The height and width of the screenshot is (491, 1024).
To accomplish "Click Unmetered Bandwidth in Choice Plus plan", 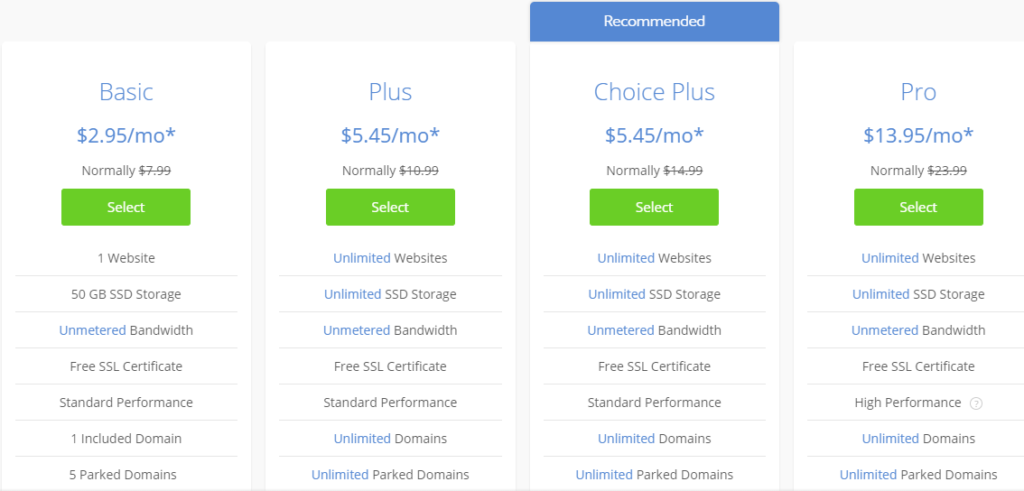I will tap(619, 330).
